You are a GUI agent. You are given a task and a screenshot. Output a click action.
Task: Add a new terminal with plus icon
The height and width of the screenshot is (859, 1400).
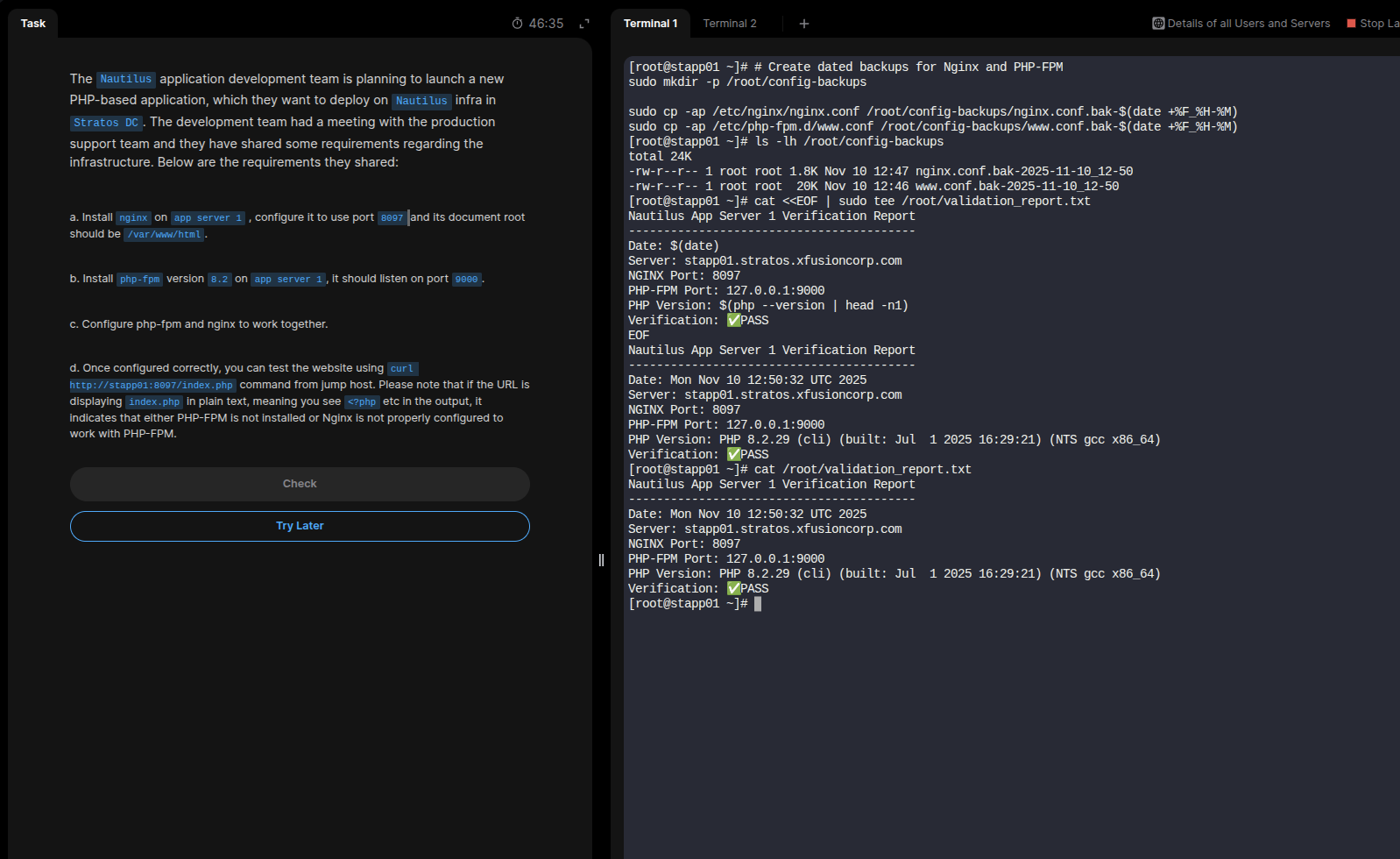(x=803, y=24)
